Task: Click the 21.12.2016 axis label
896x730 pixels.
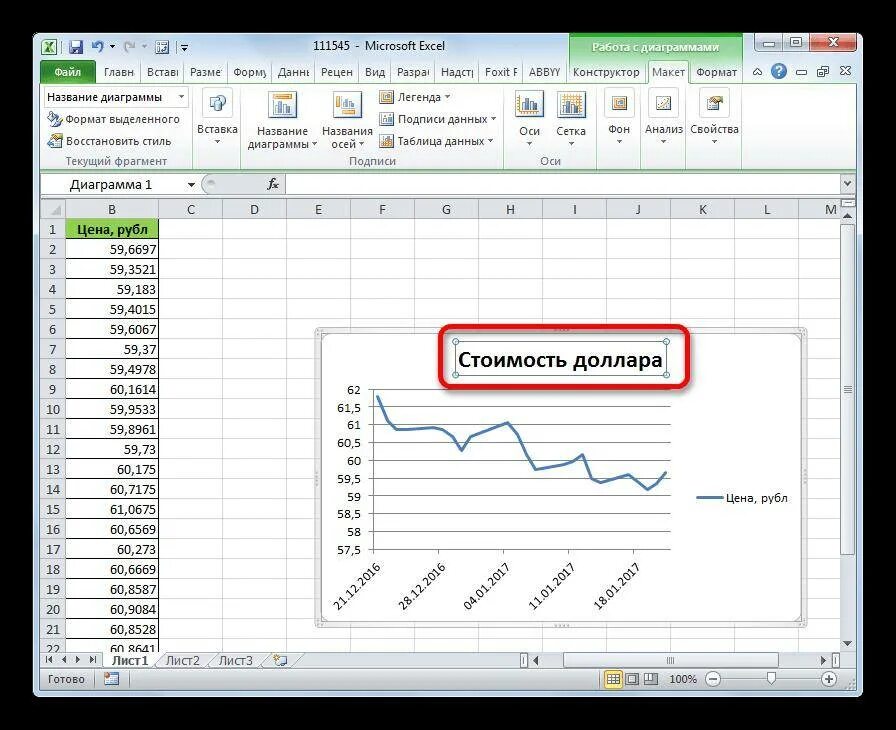Action: (x=357, y=587)
